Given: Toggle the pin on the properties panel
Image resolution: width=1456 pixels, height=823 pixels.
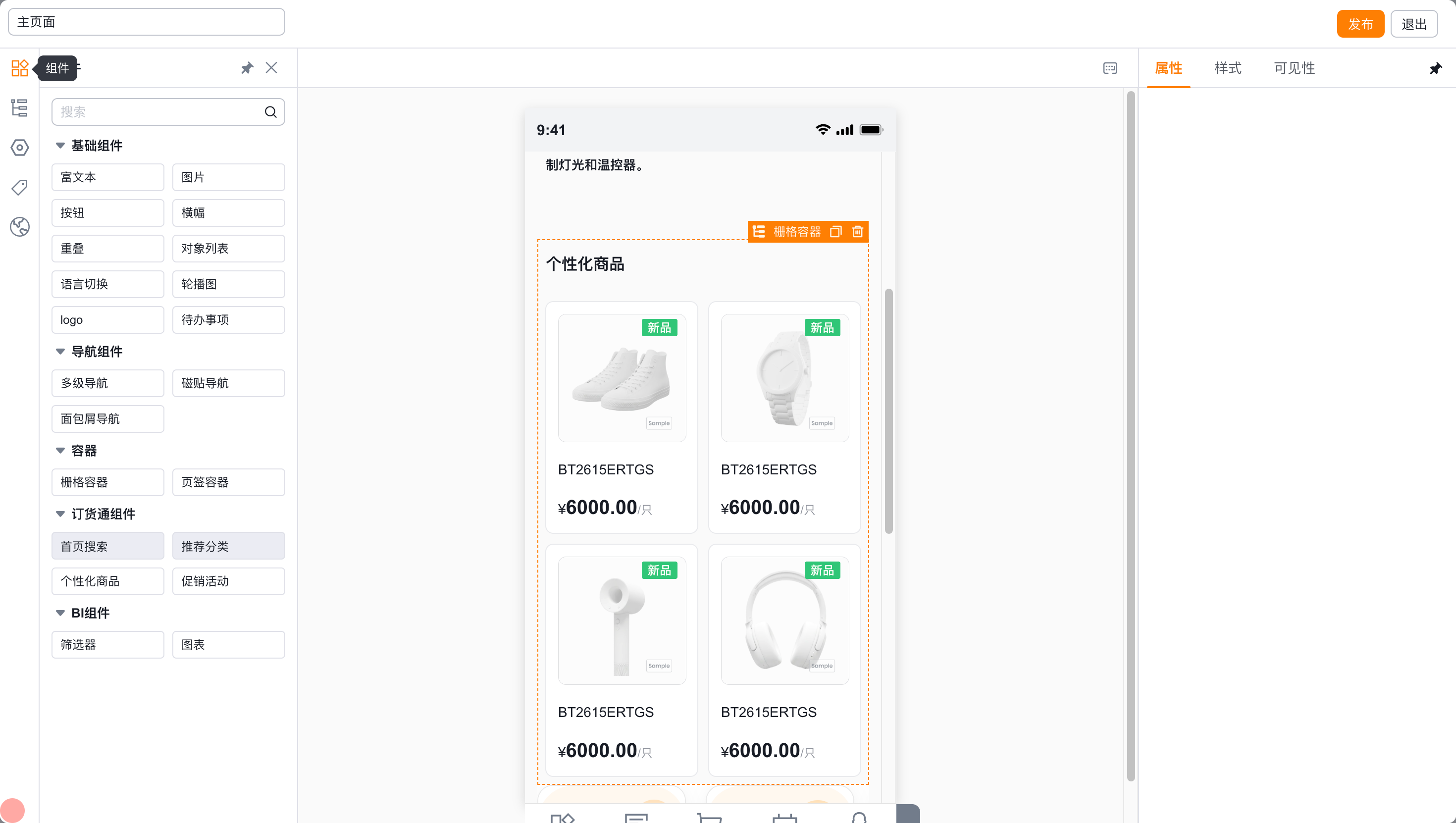Looking at the screenshot, I should pyautogui.click(x=1436, y=68).
